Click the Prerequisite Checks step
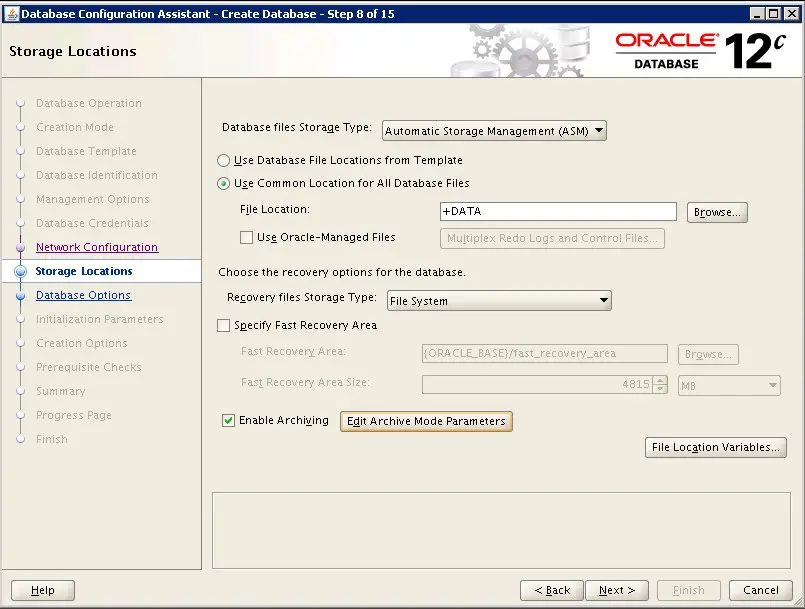Viewport: 805px width, 609px height. tap(89, 367)
